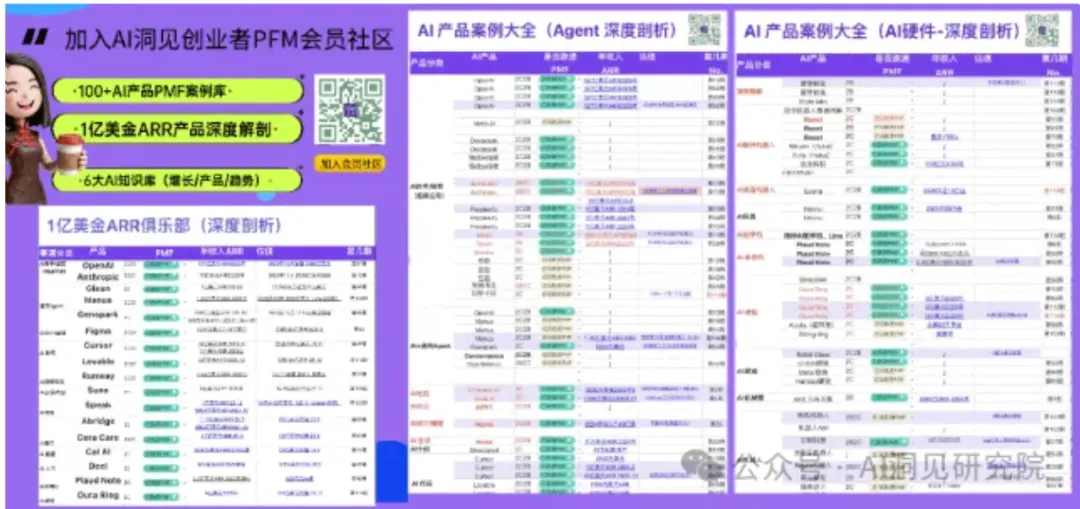
Task: Click the Figma product name
Action: tap(98, 331)
